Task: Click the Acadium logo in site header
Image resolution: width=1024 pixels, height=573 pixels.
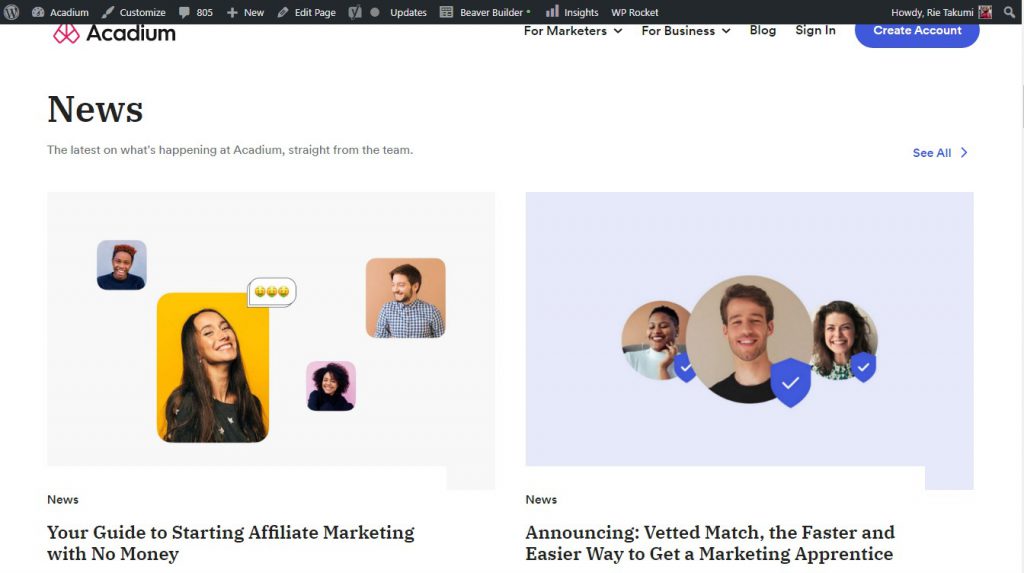Action: coord(114,33)
